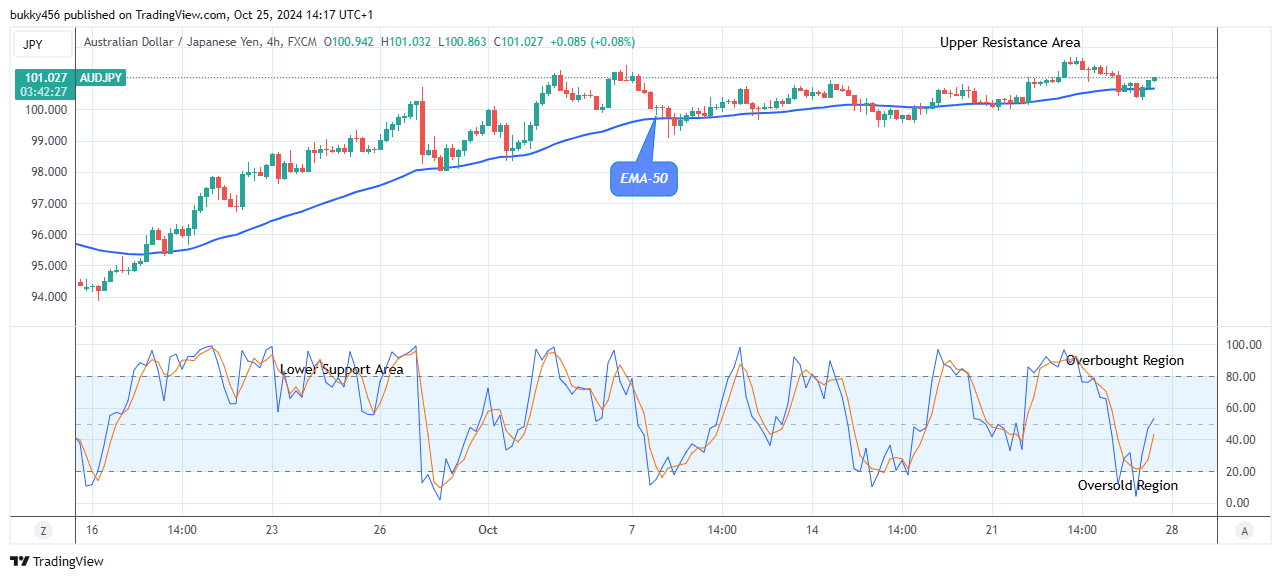Click the 20.00 oscillator axis label
The height and width of the screenshot is (579, 1281).
tap(1240, 472)
